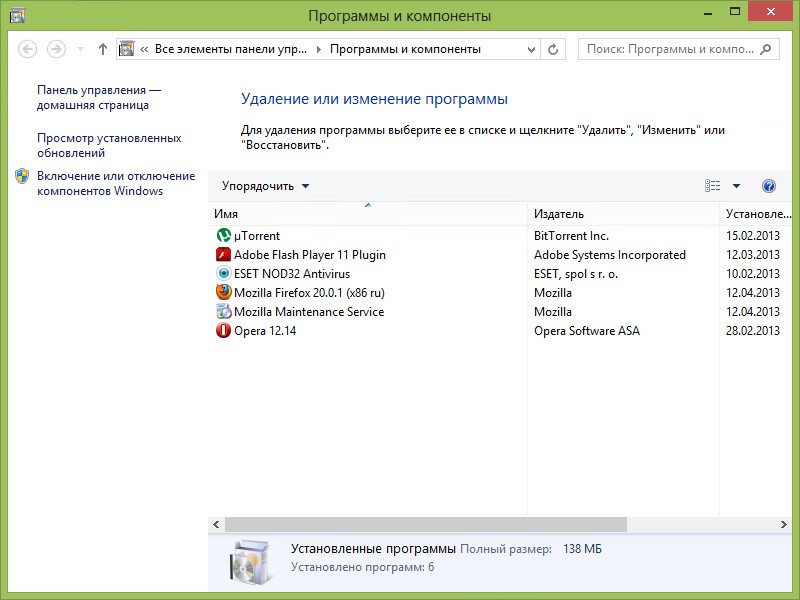Click install date 10.02.2013

coord(753,273)
